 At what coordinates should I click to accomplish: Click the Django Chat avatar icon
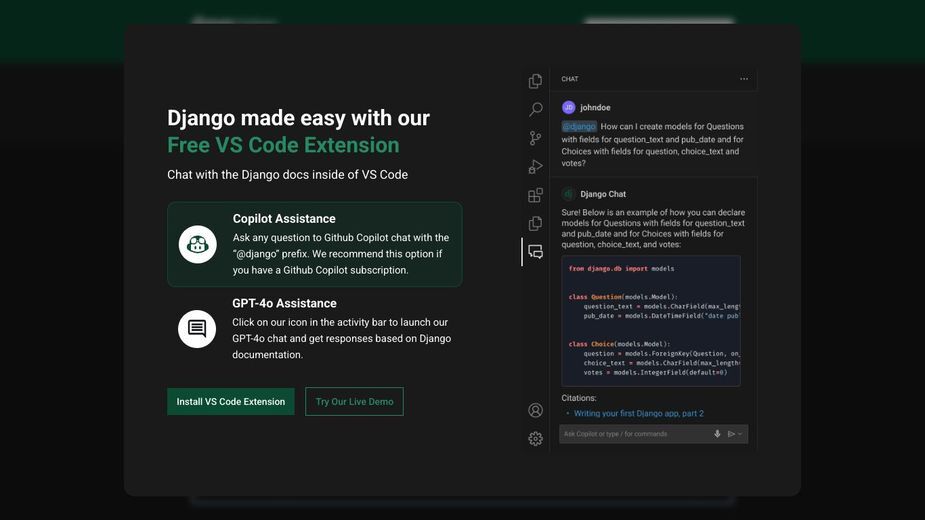coord(569,194)
